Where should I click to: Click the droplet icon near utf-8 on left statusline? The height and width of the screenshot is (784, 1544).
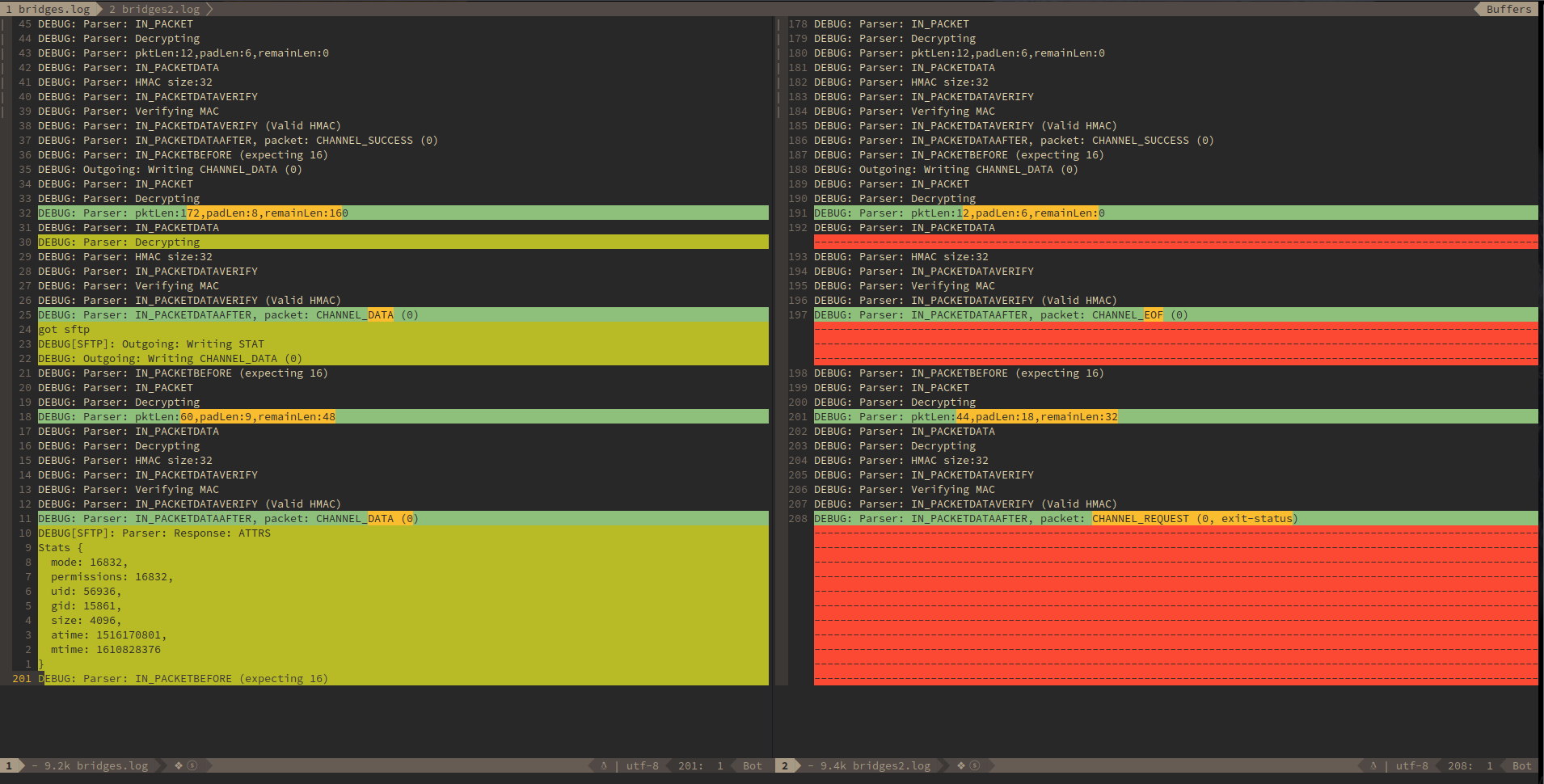point(605,765)
